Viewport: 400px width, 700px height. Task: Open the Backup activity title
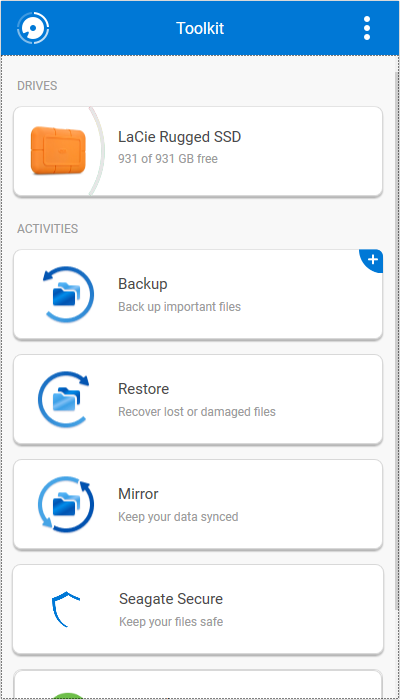pos(142,283)
